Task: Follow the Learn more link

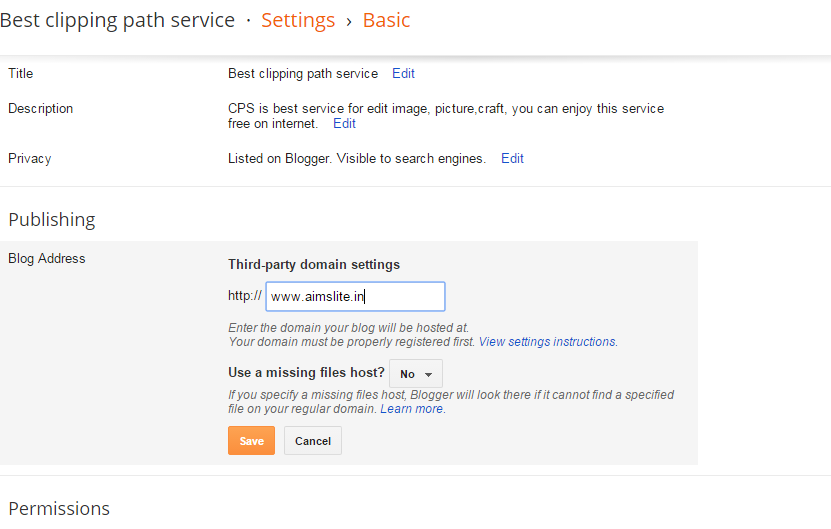Action: [x=411, y=409]
